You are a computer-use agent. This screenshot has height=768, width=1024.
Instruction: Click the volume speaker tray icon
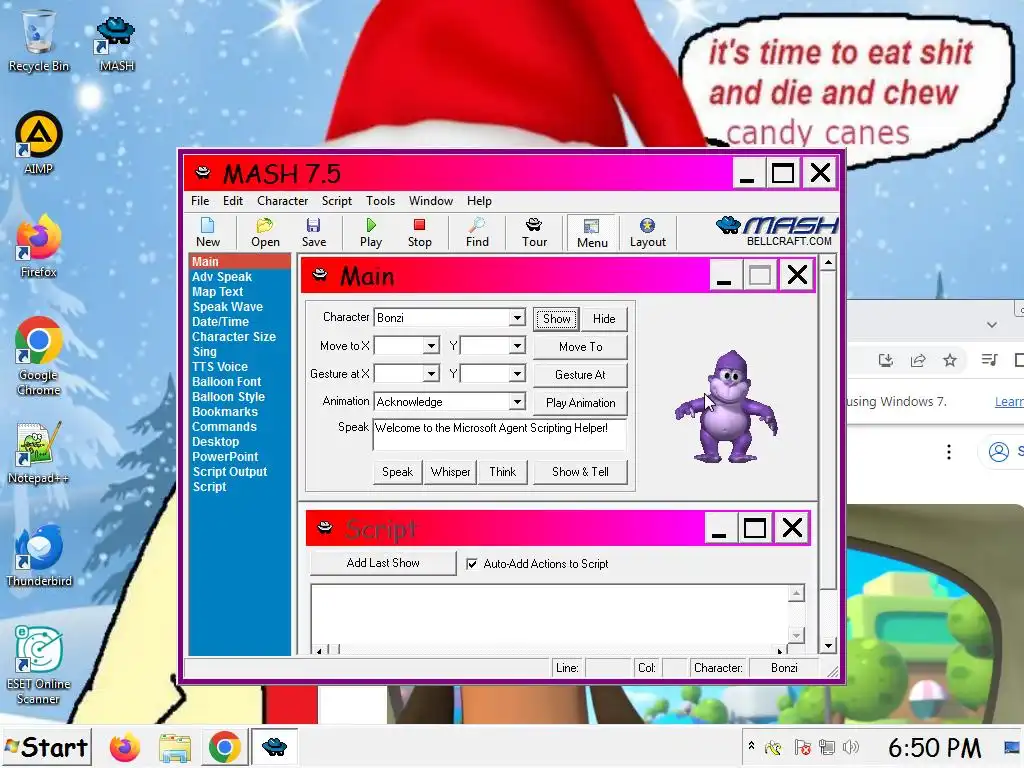pos(850,747)
